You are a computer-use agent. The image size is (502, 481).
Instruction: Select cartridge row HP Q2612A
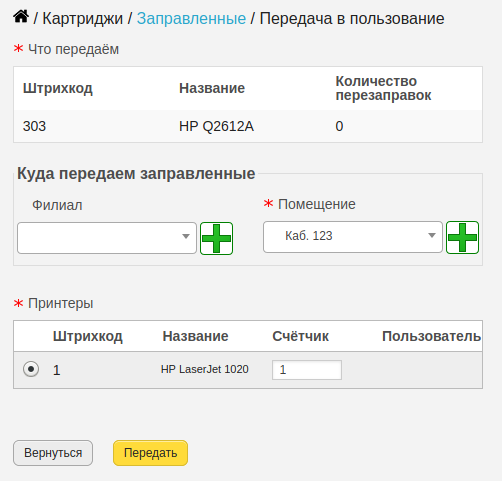click(248, 126)
